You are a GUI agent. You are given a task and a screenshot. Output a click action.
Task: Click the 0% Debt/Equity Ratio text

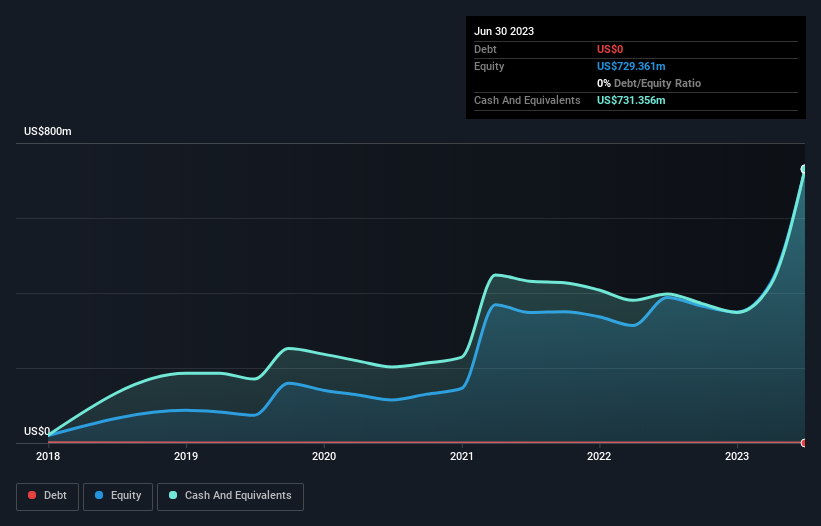click(x=649, y=83)
